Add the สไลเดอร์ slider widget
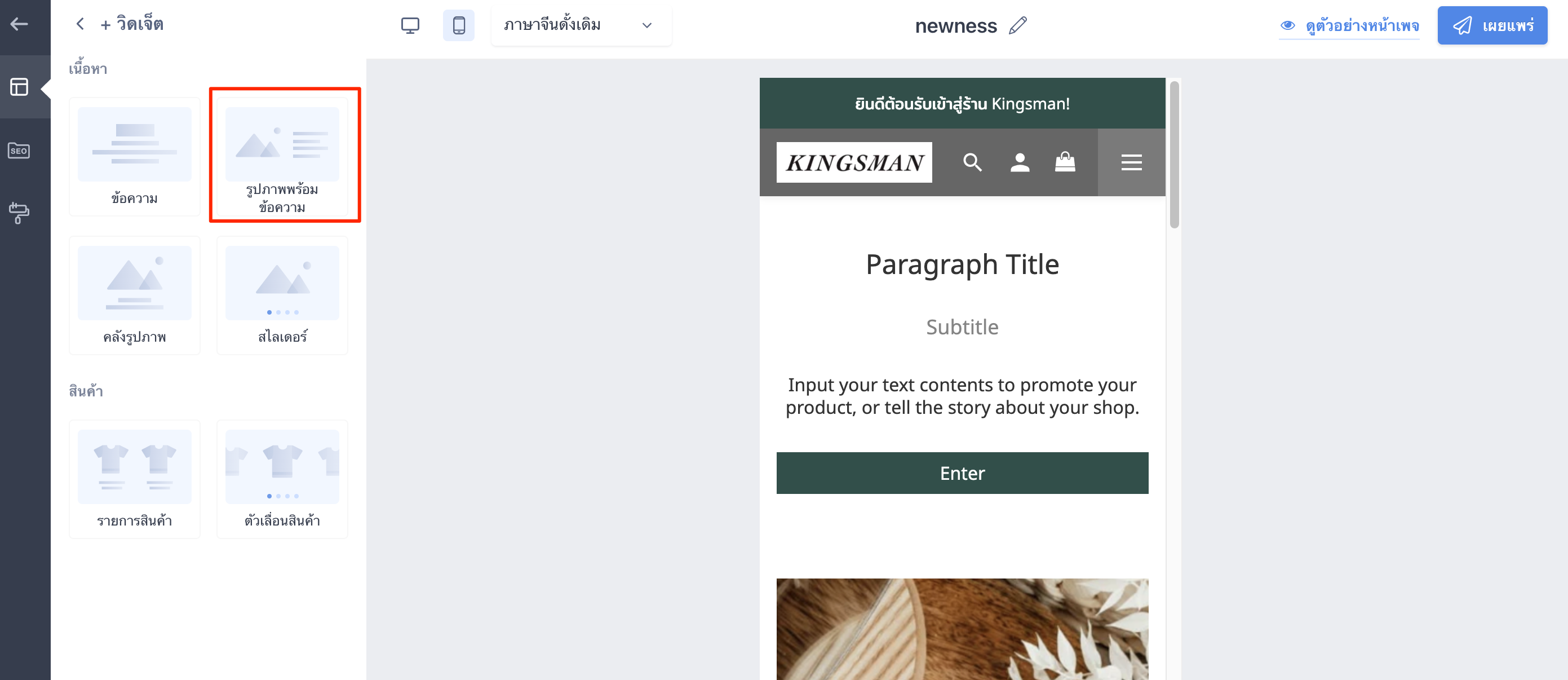This screenshot has width=1568, height=680. click(282, 296)
